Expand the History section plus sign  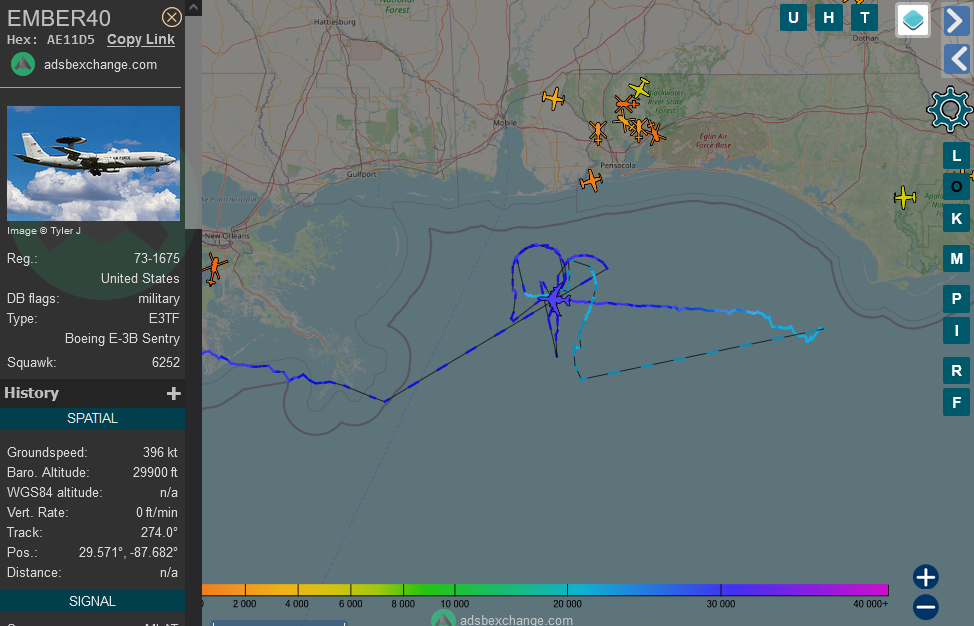(174, 393)
